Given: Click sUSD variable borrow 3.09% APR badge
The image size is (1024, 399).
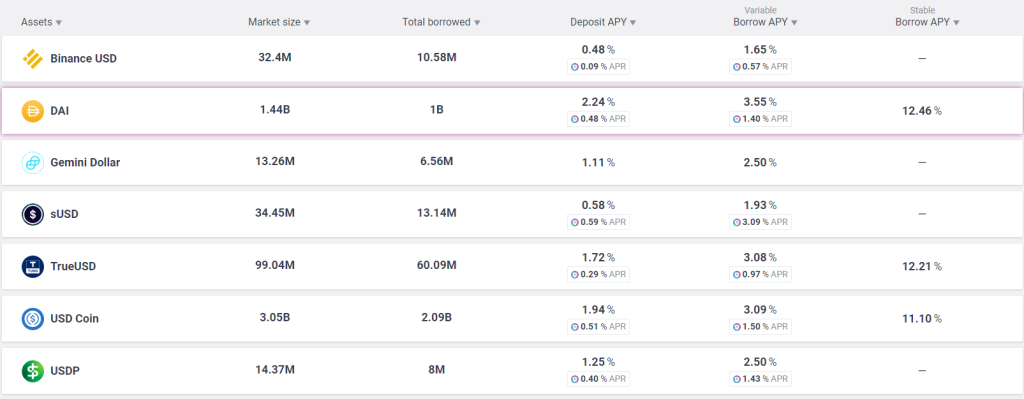Looking at the screenshot, I should tap(760, 223).
